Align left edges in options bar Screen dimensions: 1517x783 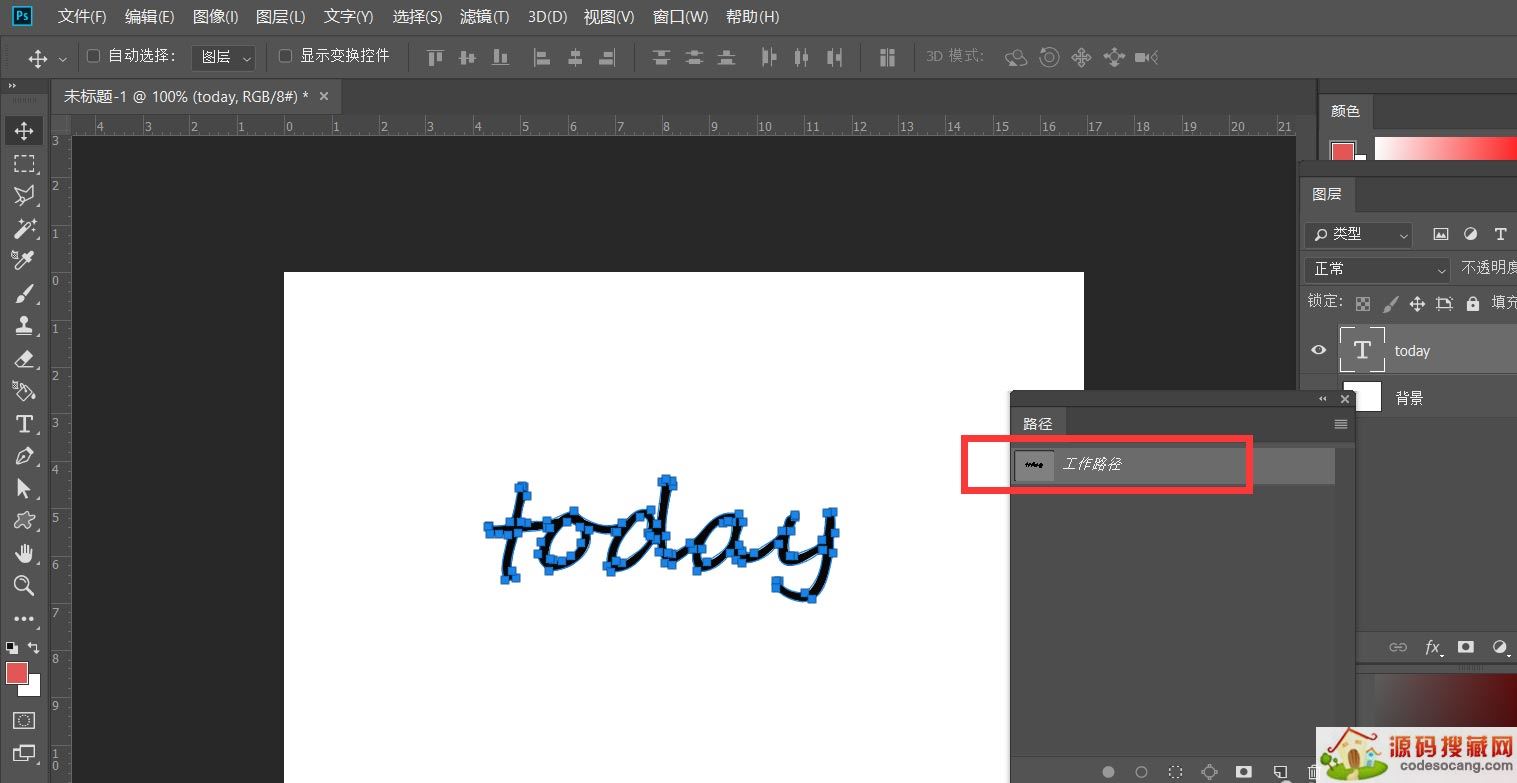click(542, 58)
